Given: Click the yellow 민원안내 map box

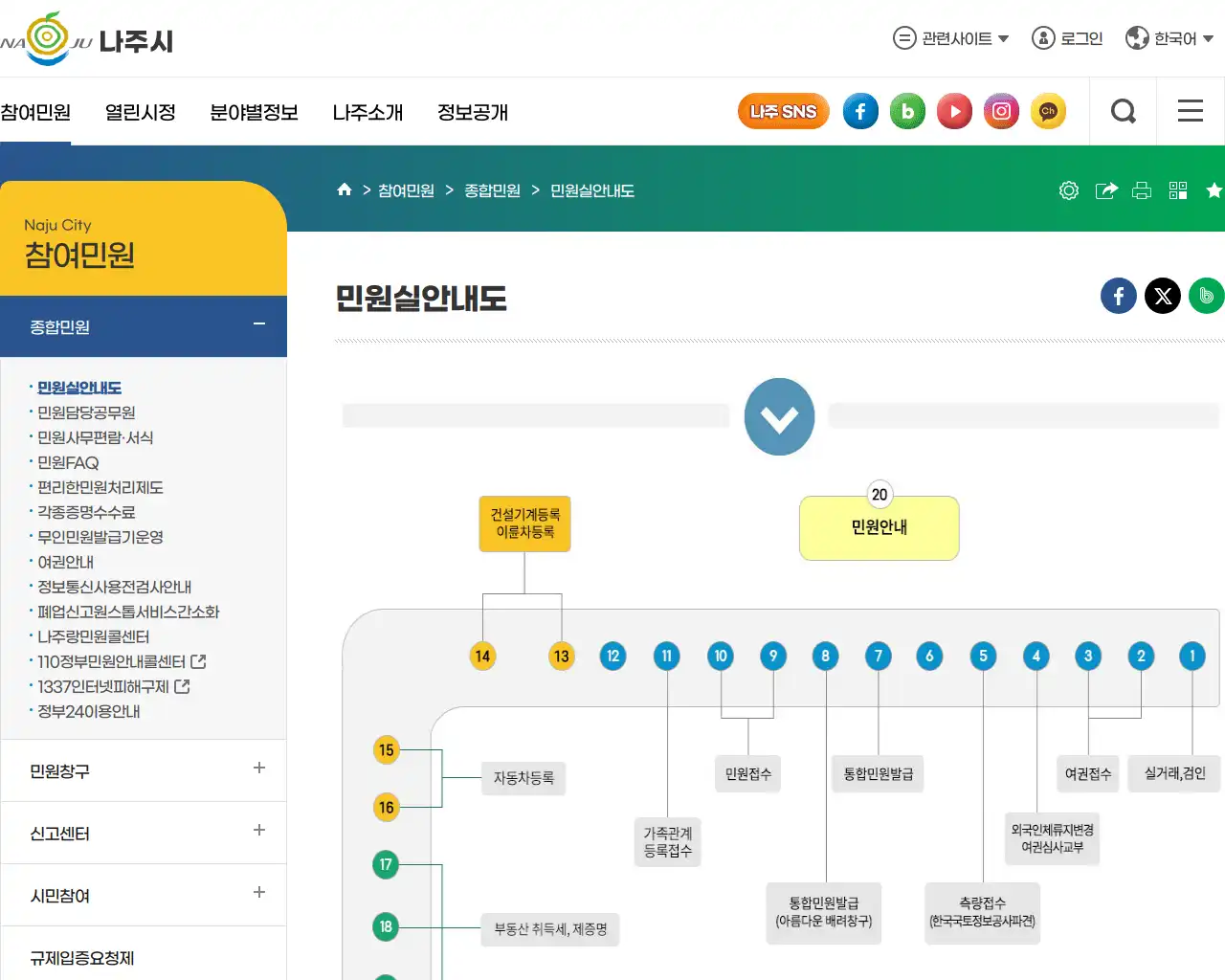Looking at the screenshot, I should 880,528.
